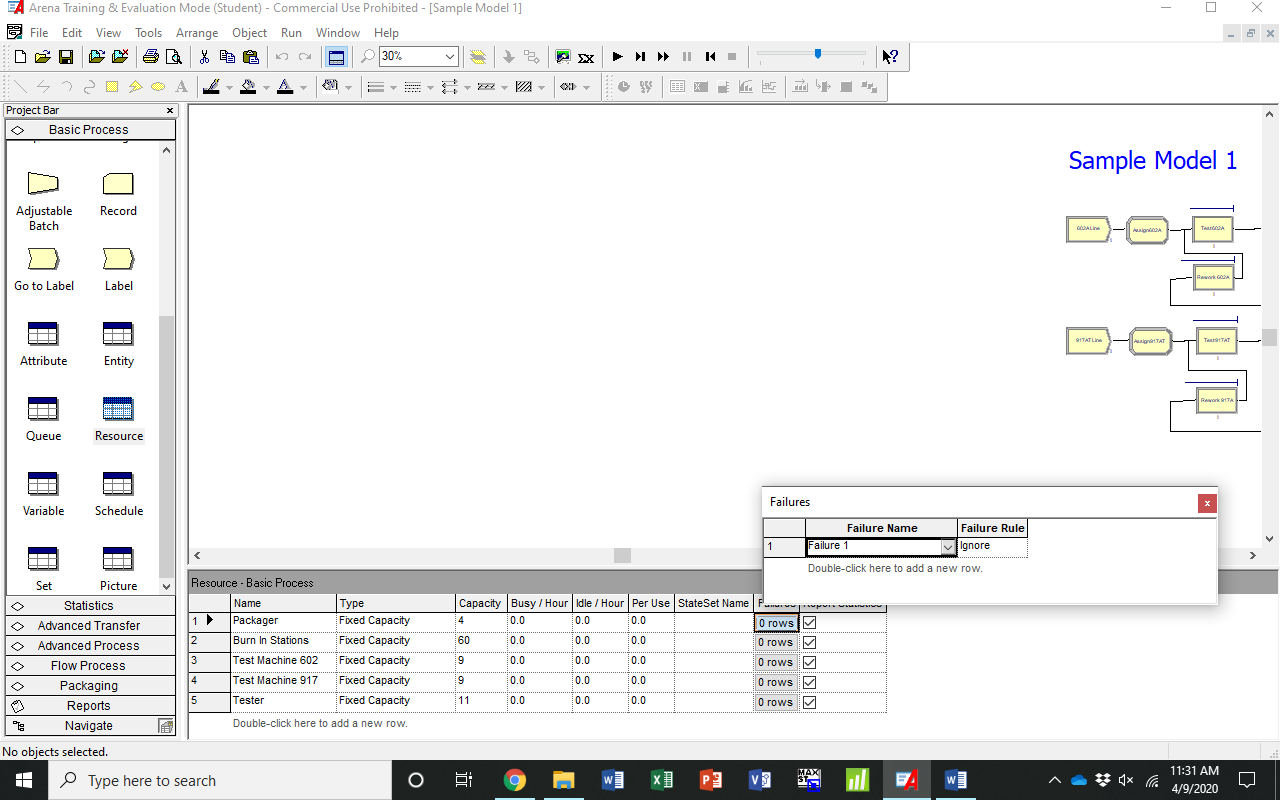Click Burn In Stations 0 rows button
Viewport: 1280px width, 800px height.
point(776,642)
